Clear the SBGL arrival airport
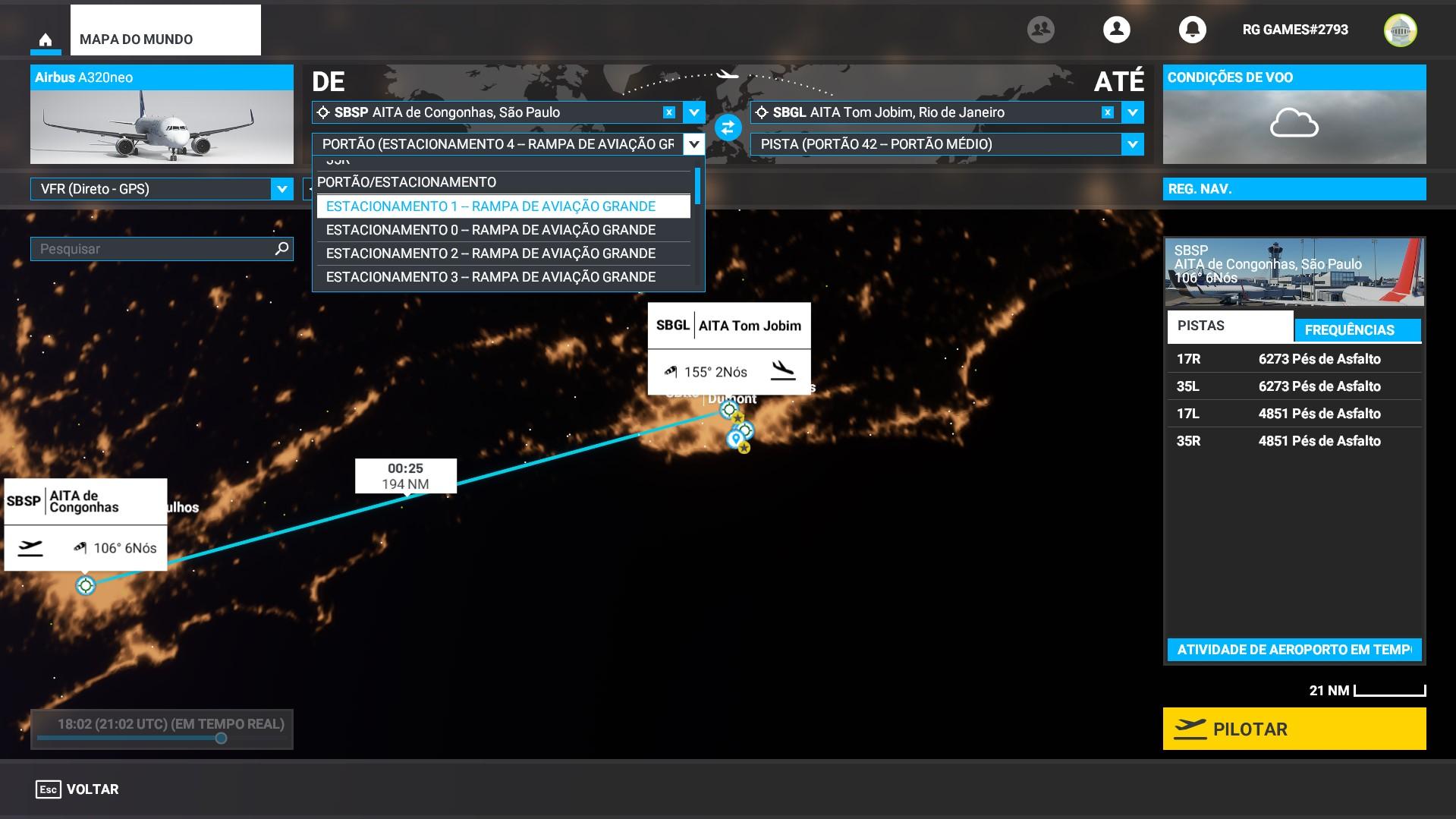The width and height of the screenshot is (1456, 819). coord(1107,112)
